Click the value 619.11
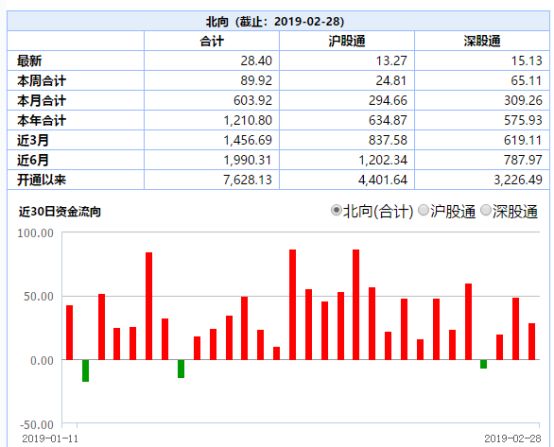The width and height of the screenshot is (554, 447). (x=523, y=140)
